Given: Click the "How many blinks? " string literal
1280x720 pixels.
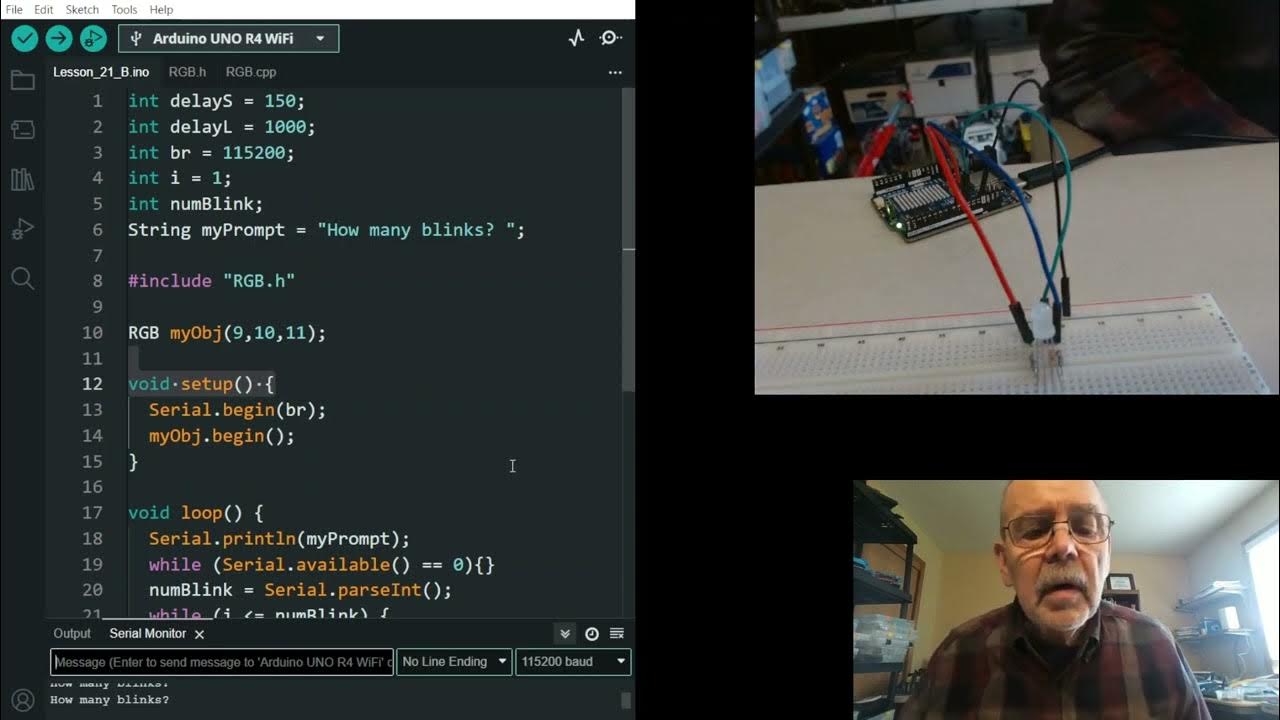Looking at the screenshot, I should 416,230.
